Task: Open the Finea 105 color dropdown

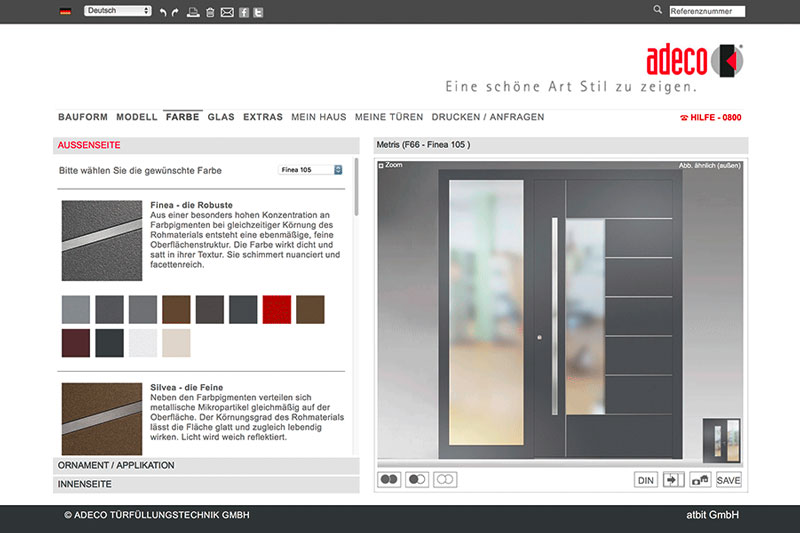Action: [x=310, y=170]
